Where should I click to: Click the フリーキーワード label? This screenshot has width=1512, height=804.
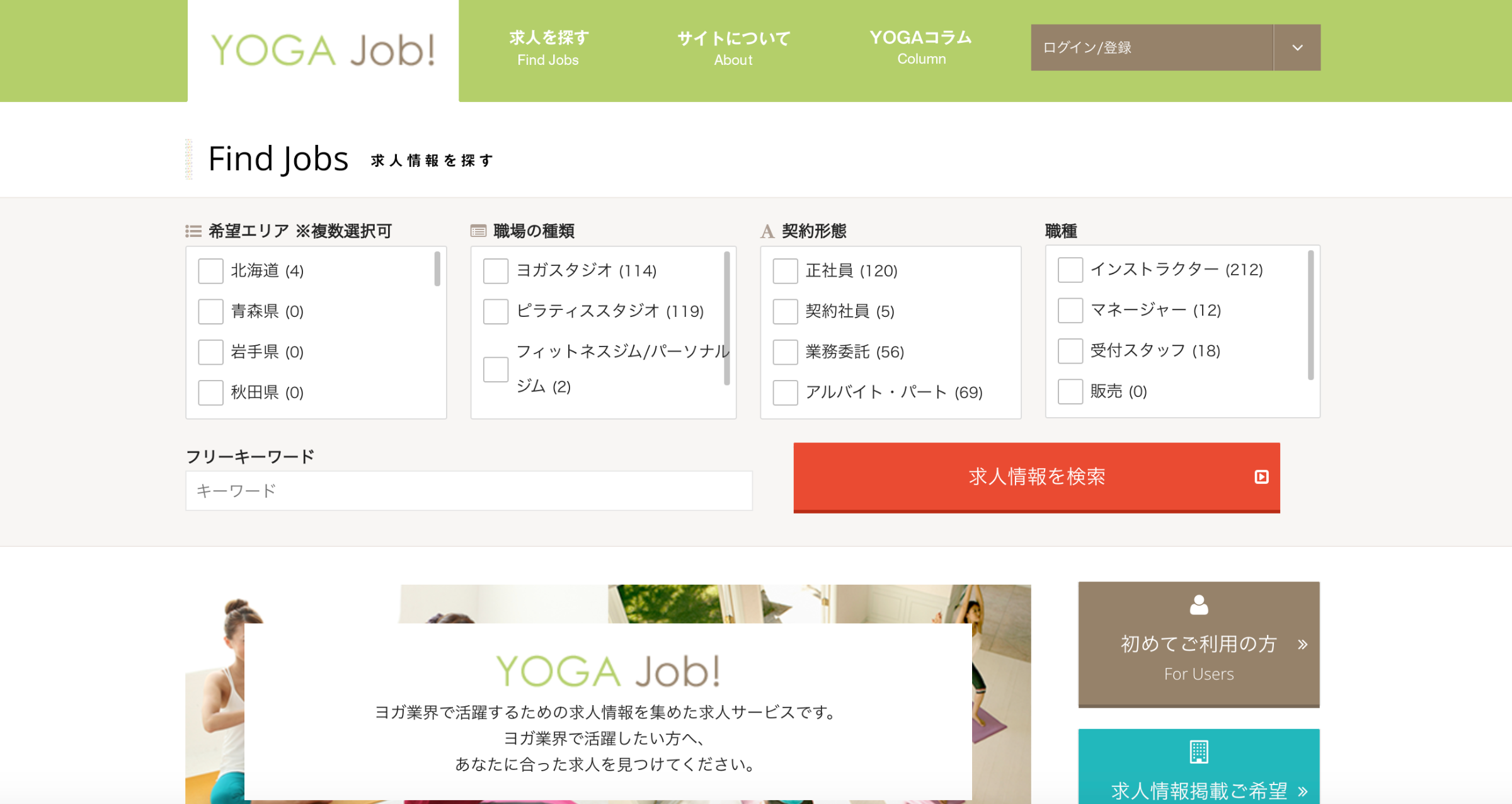coord(250,456)
